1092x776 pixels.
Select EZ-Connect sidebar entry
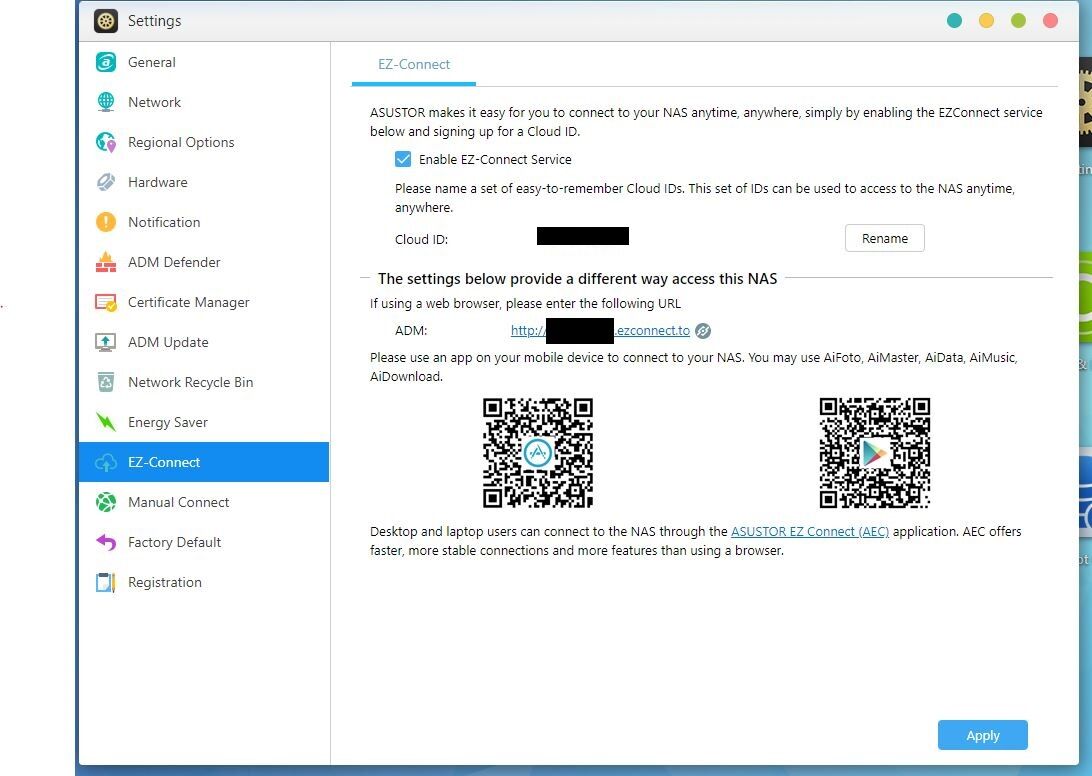(204, 462)
